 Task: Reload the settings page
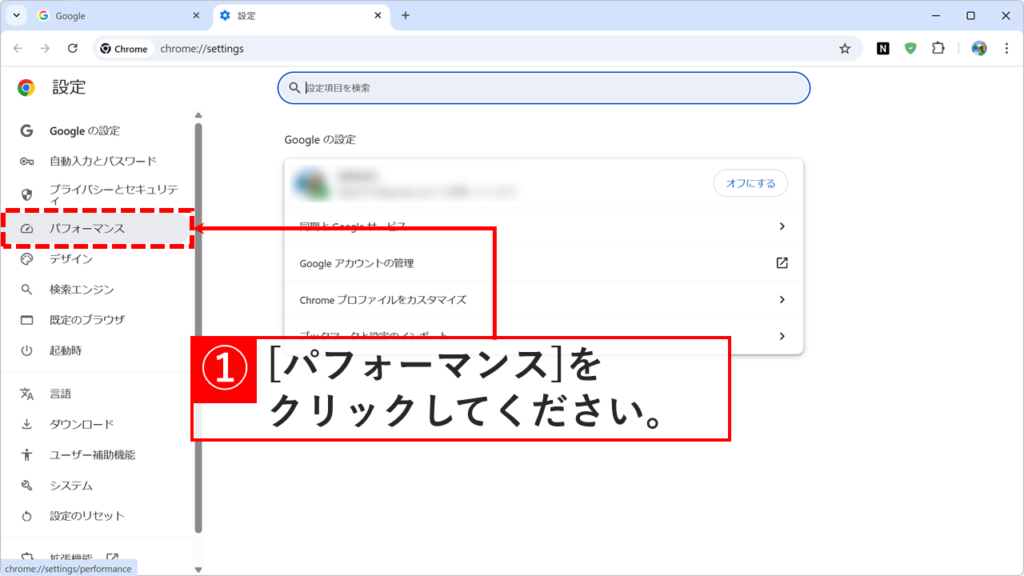(70, 47)
